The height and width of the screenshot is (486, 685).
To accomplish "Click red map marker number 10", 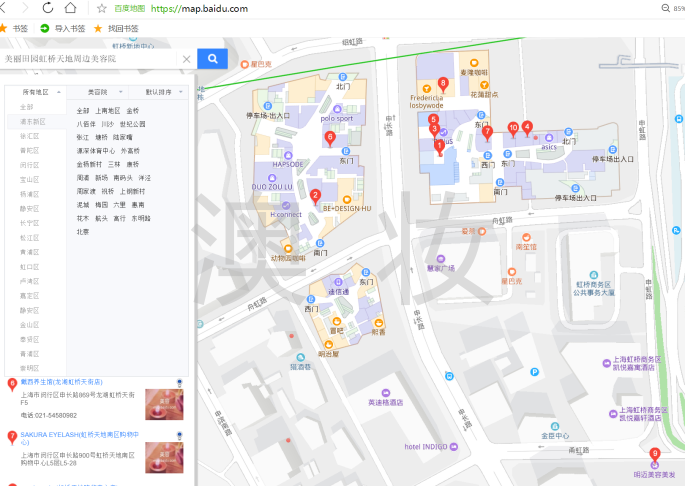I will (513, 128).
